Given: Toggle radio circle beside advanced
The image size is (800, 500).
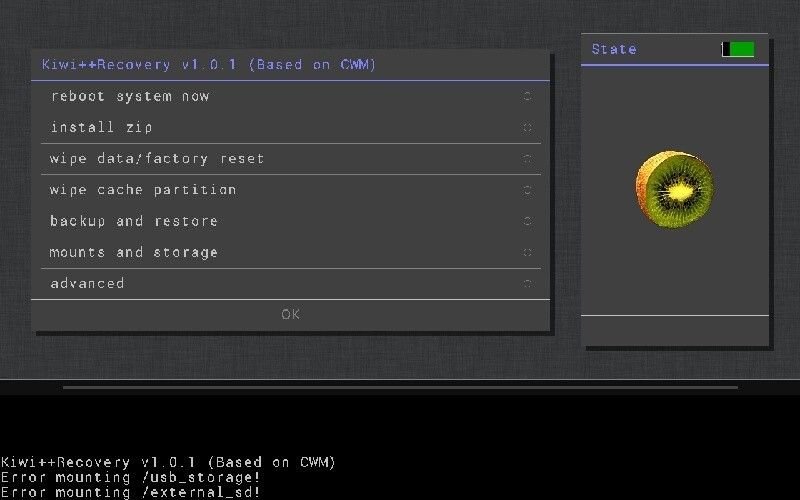Looking at the screenshot, I should tap(528, 284).
